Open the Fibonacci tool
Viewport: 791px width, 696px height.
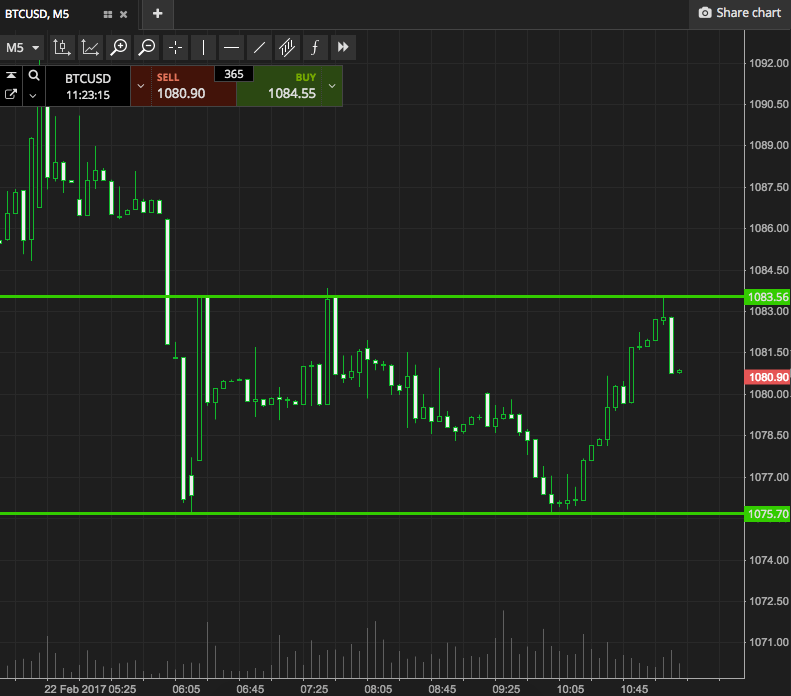pos(315,47)
